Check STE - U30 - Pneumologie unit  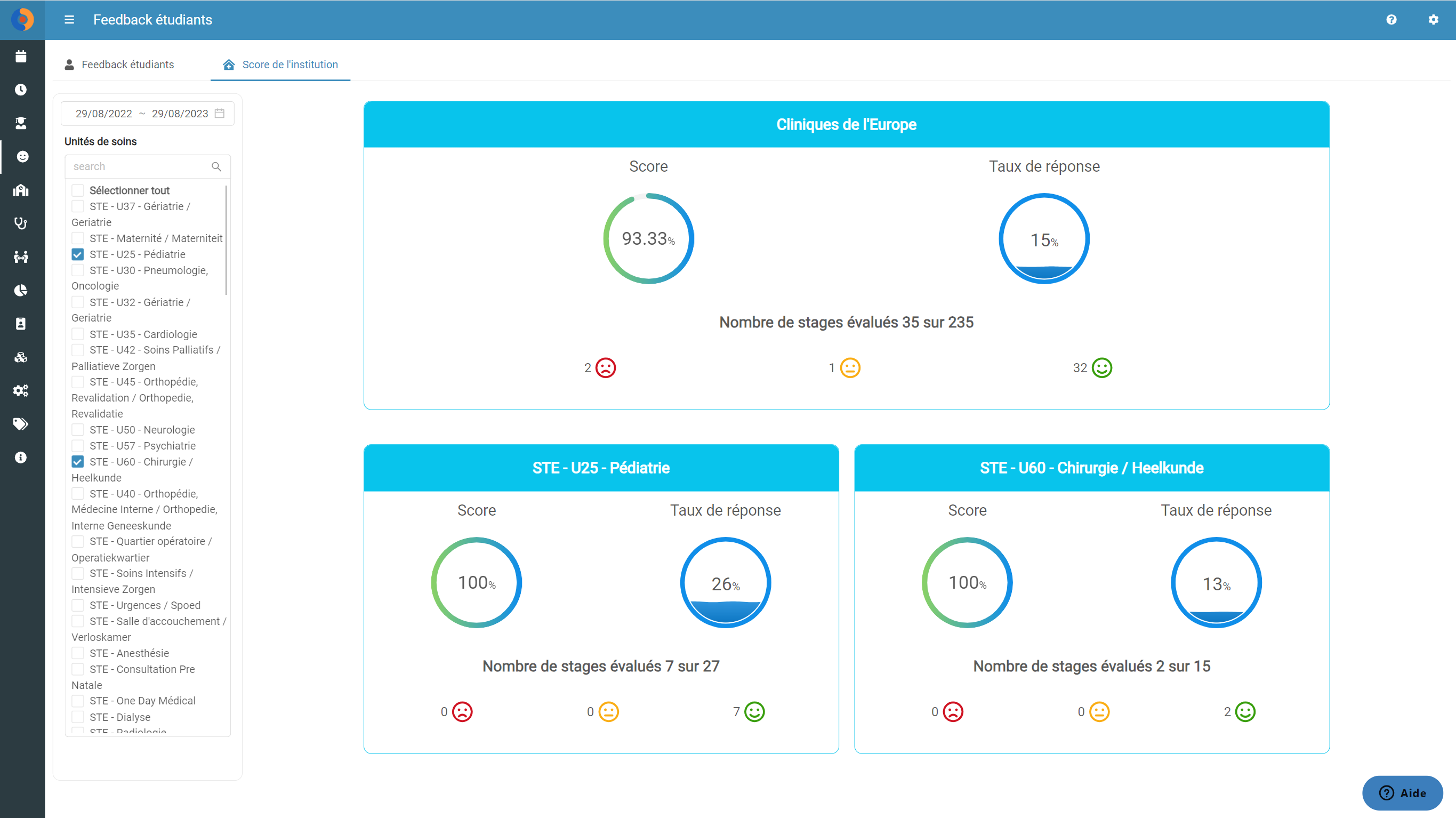coord(78,270)
